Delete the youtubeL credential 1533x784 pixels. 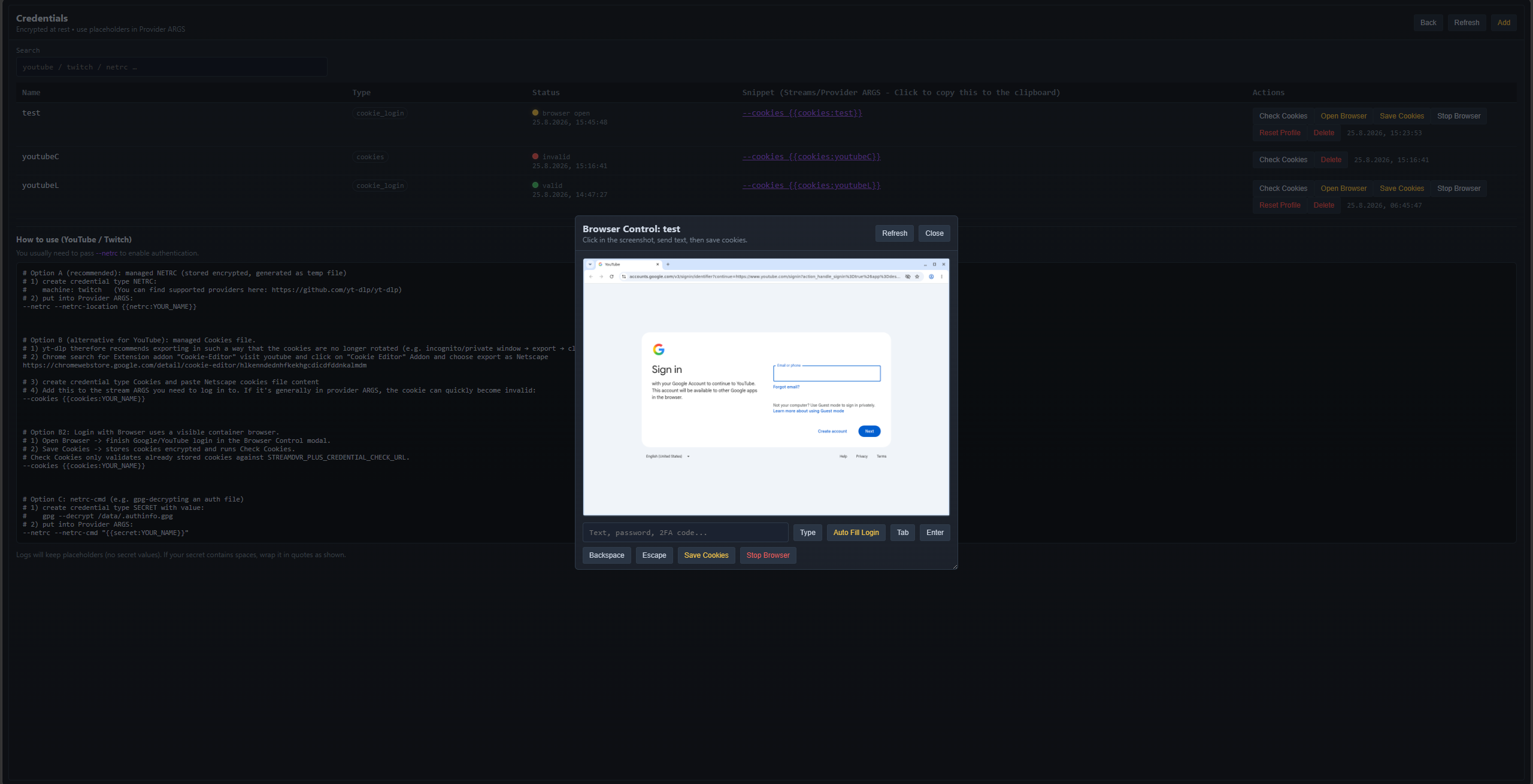click(x=1324, y=205)
